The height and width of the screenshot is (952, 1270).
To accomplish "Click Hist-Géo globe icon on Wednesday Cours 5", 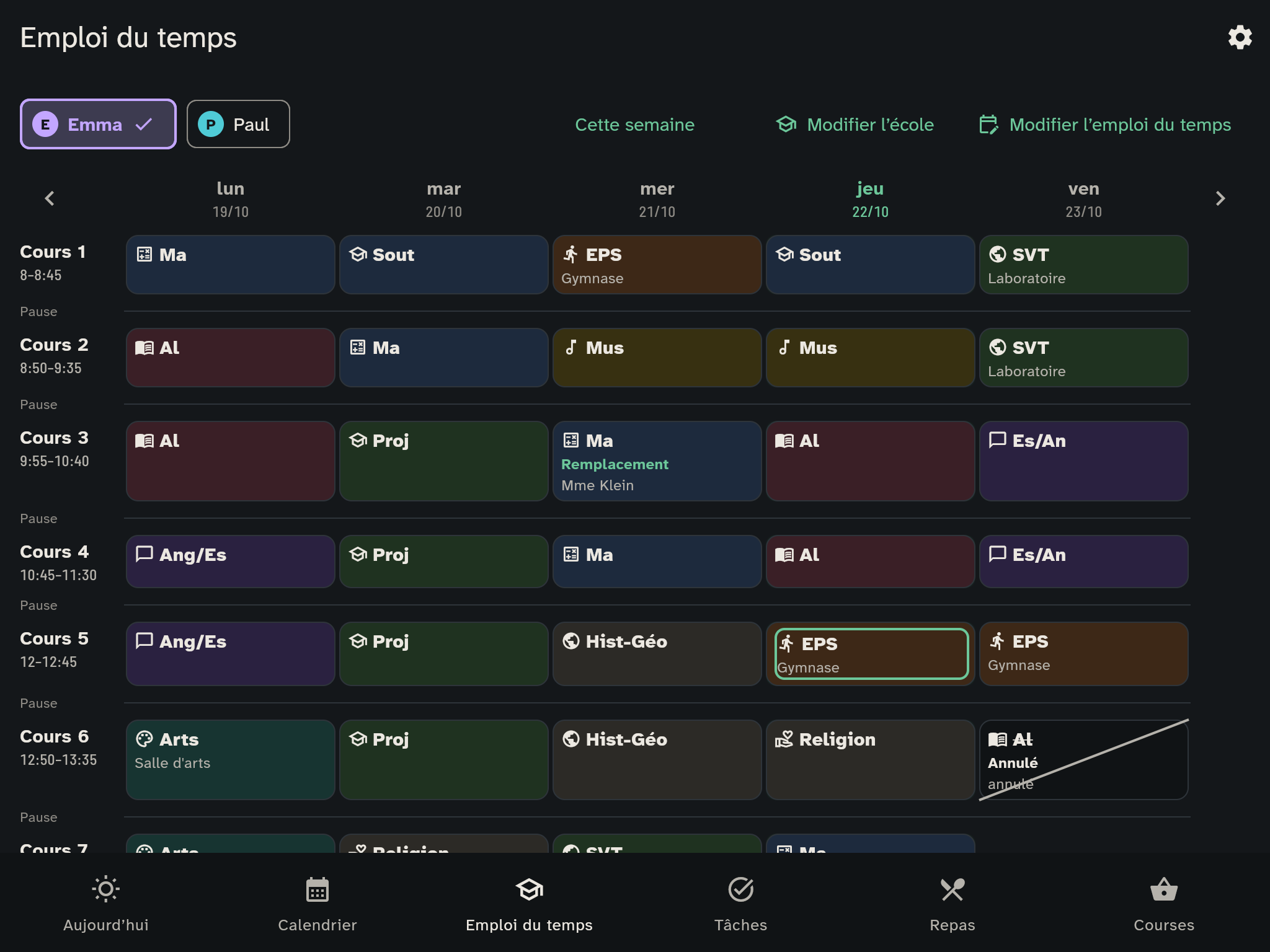I will [x=571, y=641].
